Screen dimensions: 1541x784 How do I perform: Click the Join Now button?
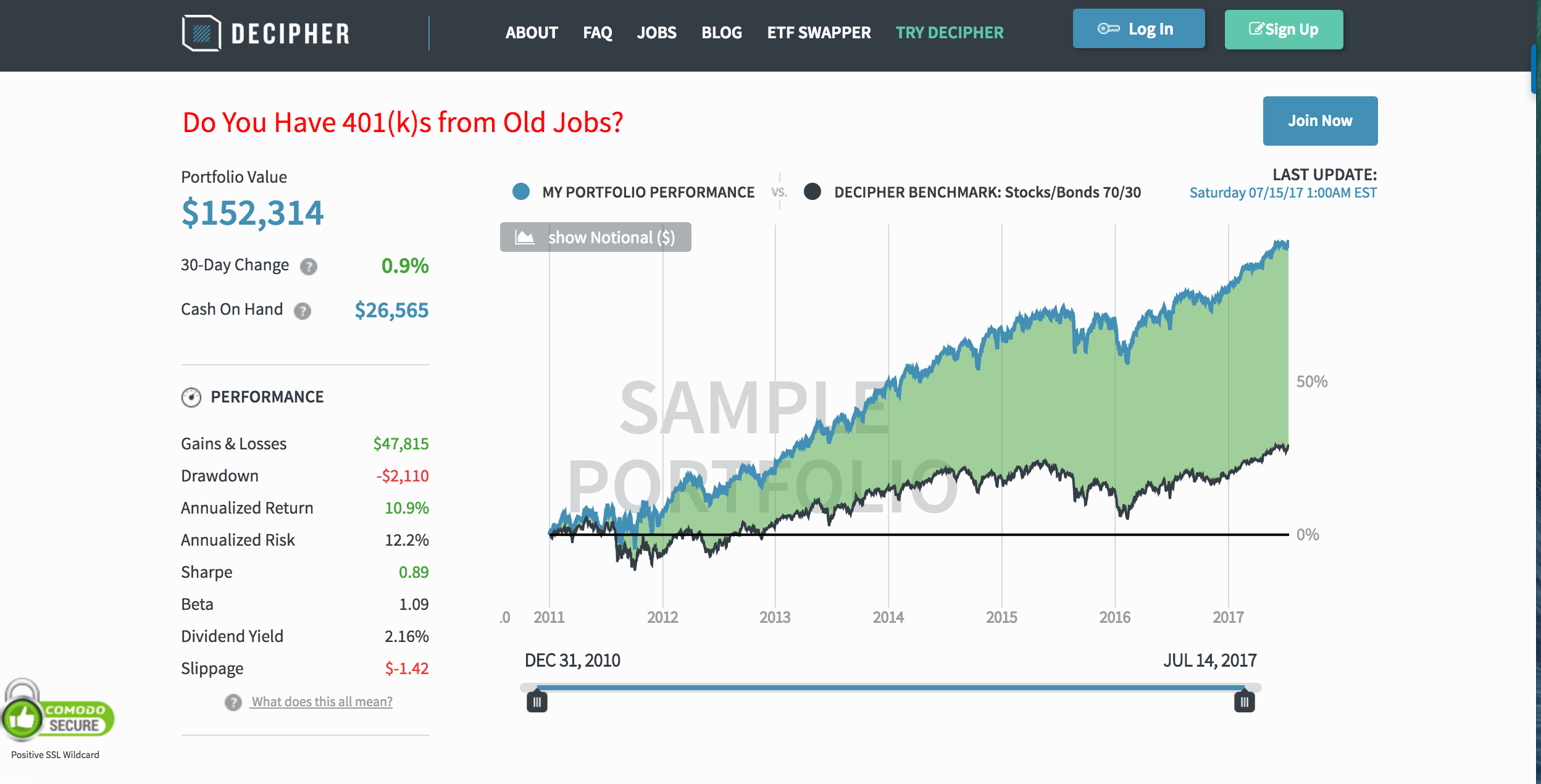tap(1320, 121)
